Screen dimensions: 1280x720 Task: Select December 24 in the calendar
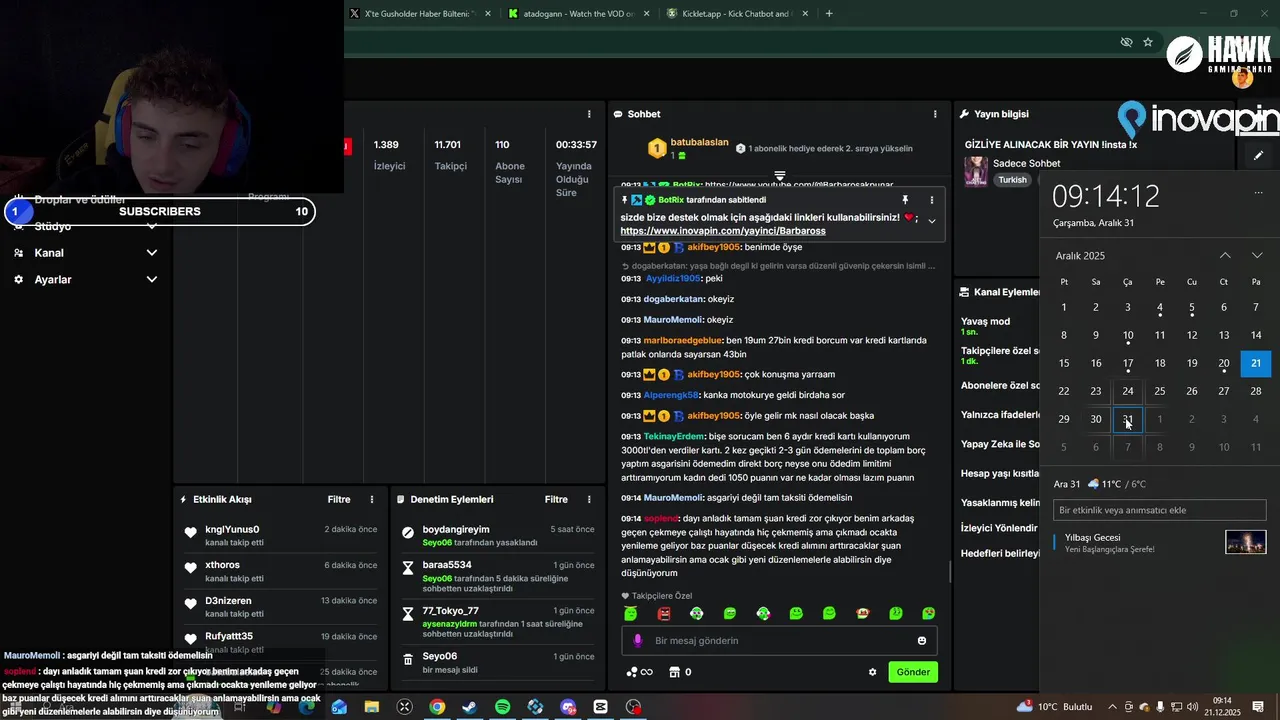coord(1128,391)
